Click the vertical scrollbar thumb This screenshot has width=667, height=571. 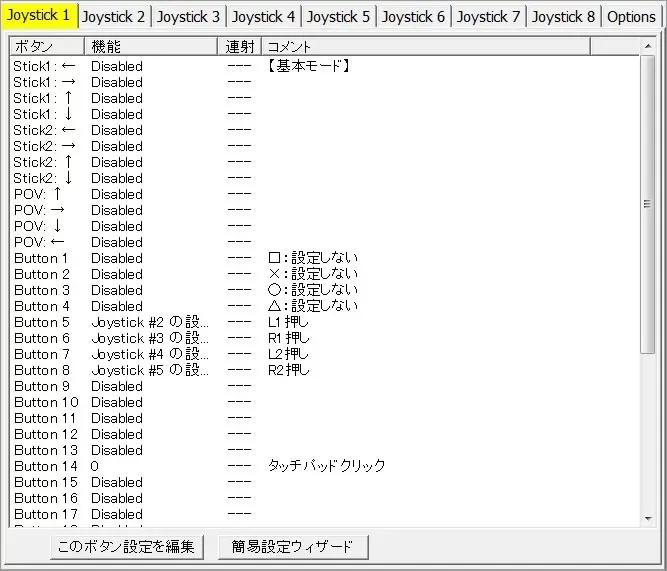tap(648, 204)
